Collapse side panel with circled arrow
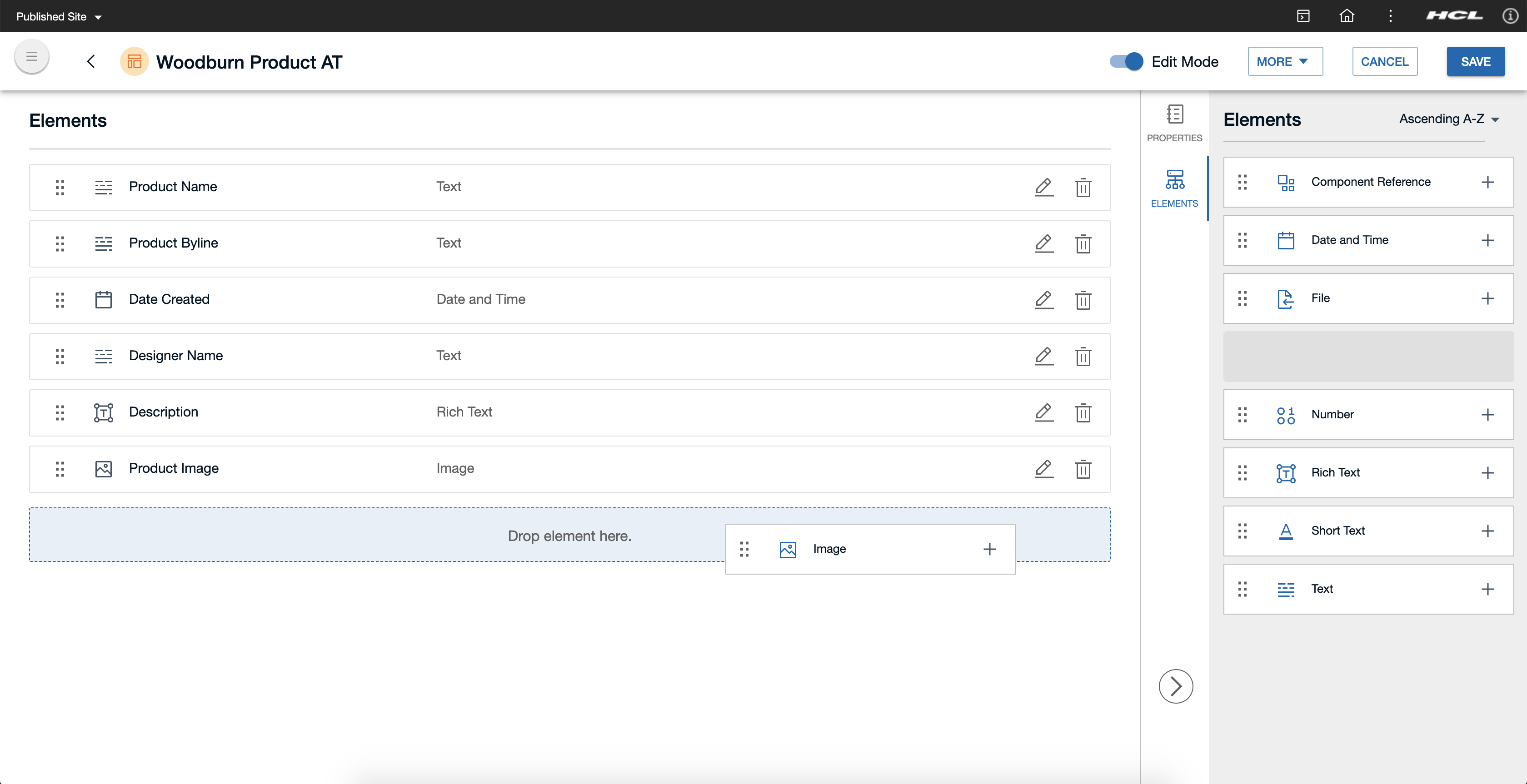This screenshot has height=784, width=1527. coord(1176,686)
